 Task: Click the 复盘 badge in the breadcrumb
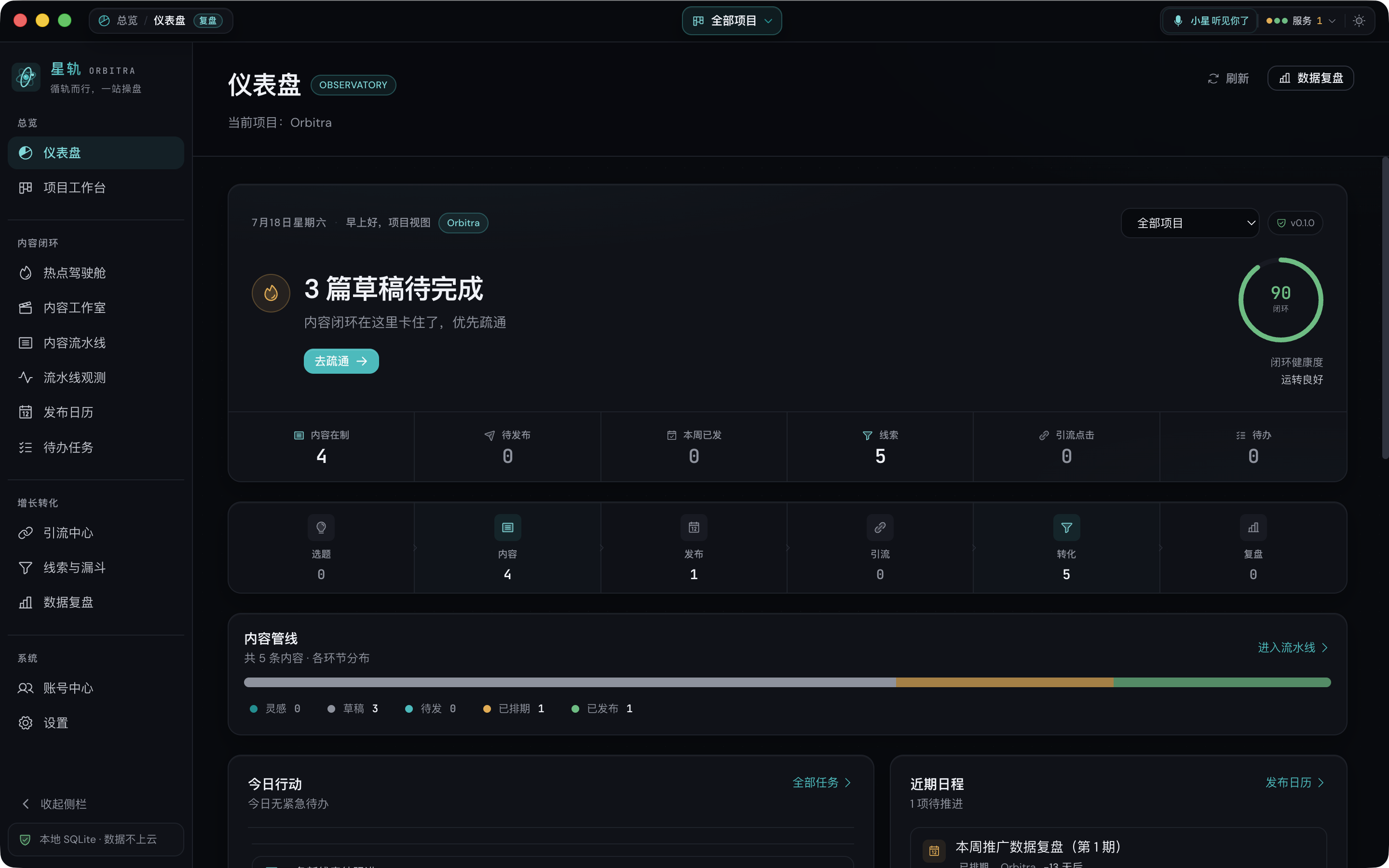[x=208, y=21]
